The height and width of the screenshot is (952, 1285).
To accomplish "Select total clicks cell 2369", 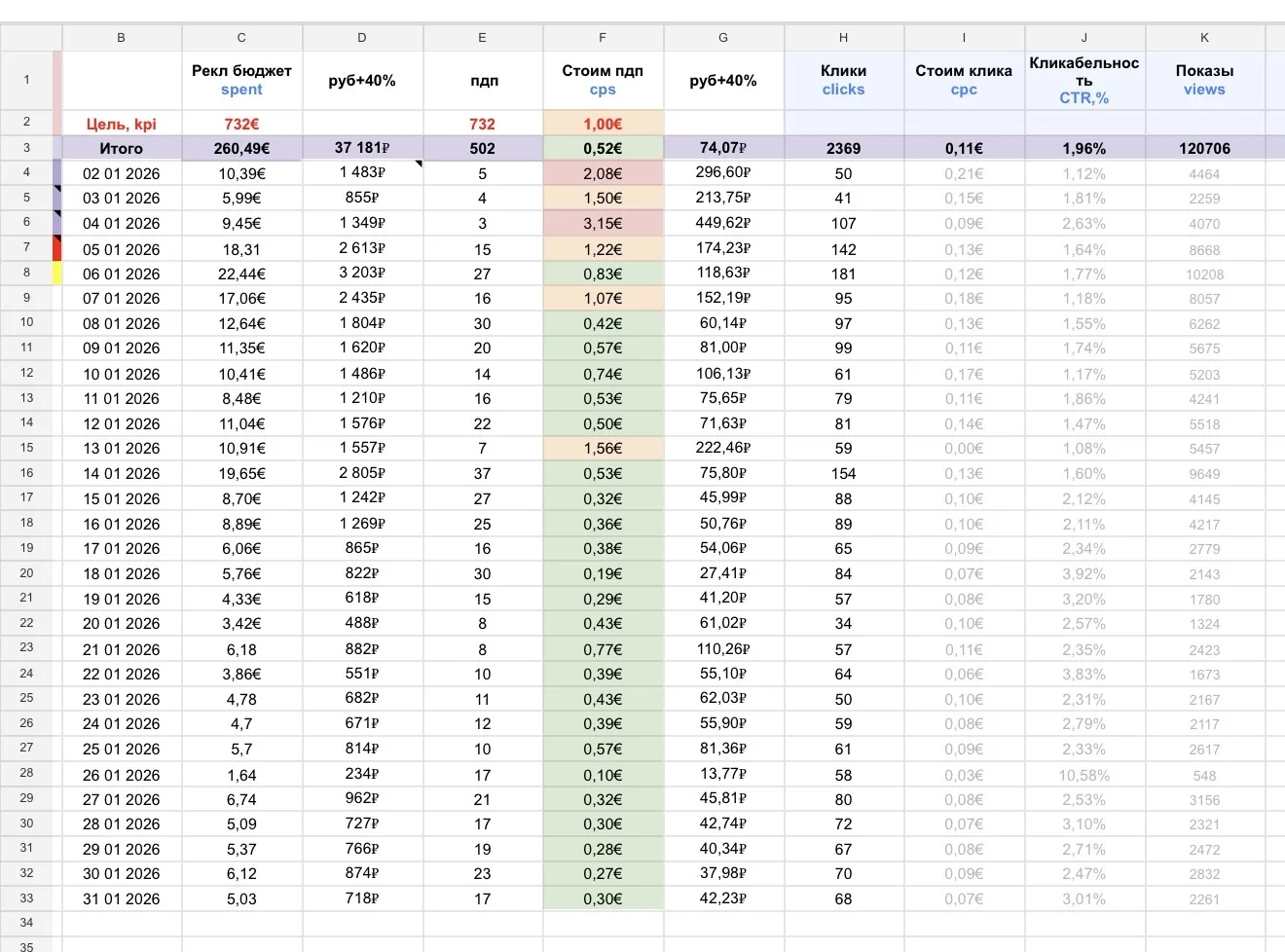I will pos(843,148).
